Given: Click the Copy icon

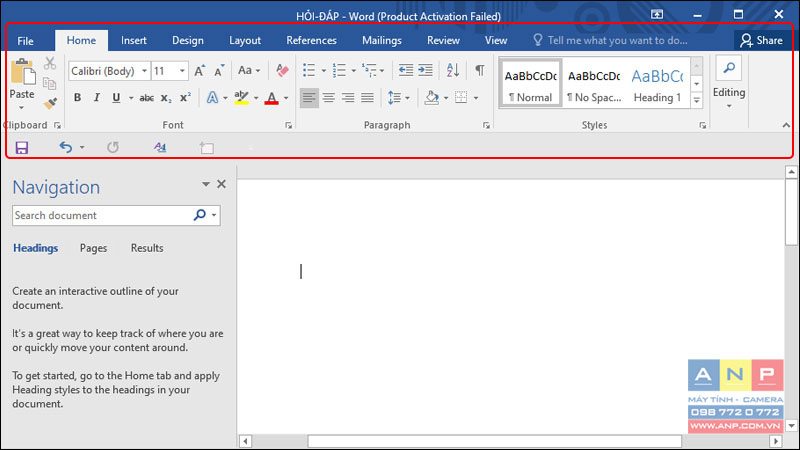Looking at the screenshot, I should point(49,83).
